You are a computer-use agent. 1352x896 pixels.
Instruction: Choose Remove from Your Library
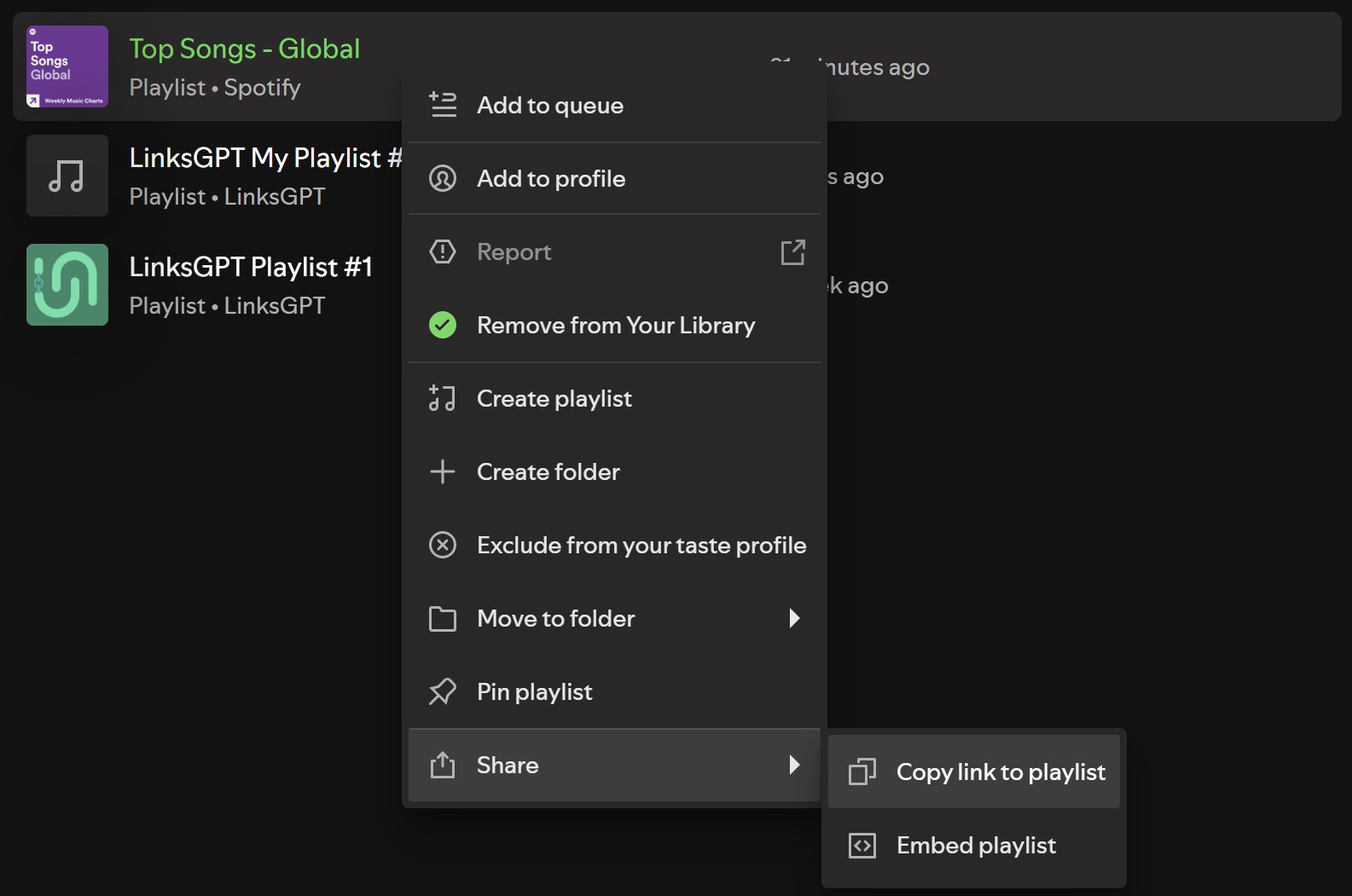614,325
